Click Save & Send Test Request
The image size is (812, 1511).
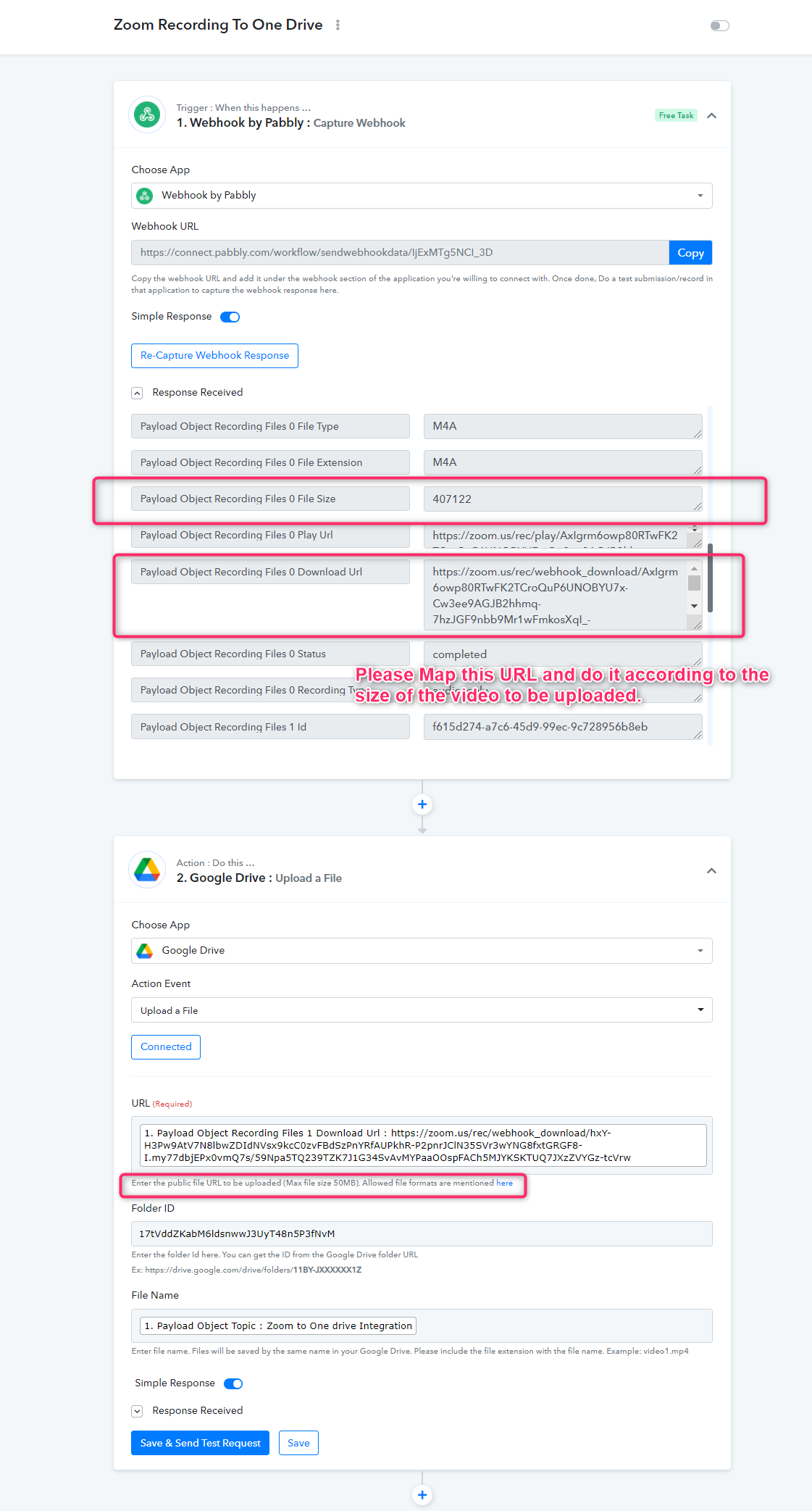(200, 1443)
